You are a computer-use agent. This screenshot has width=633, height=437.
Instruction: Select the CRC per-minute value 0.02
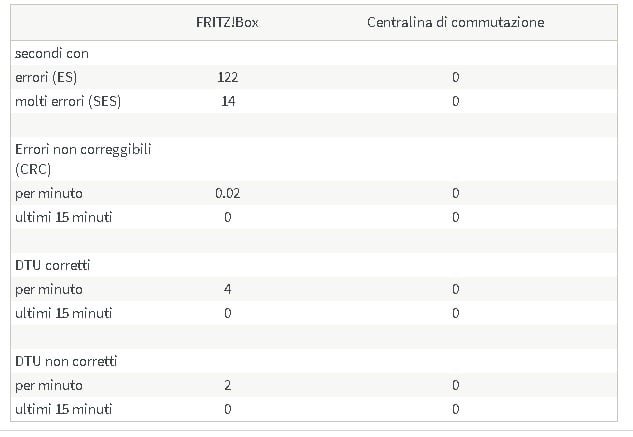[x=227, y=193]
